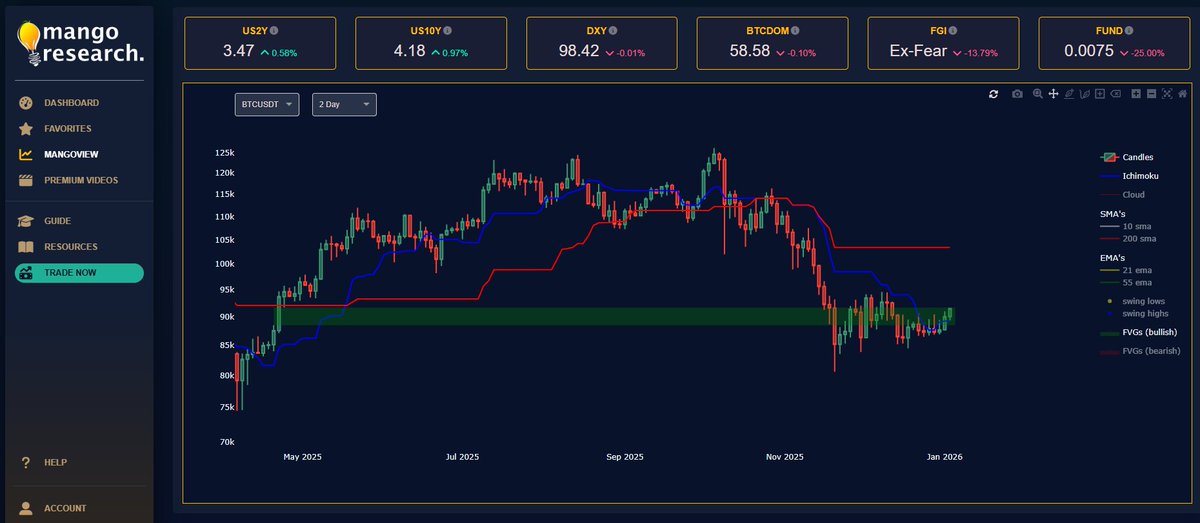Select the erase active shape tool
Viewport: 1200px width, 523px height.
[1116, 94]
